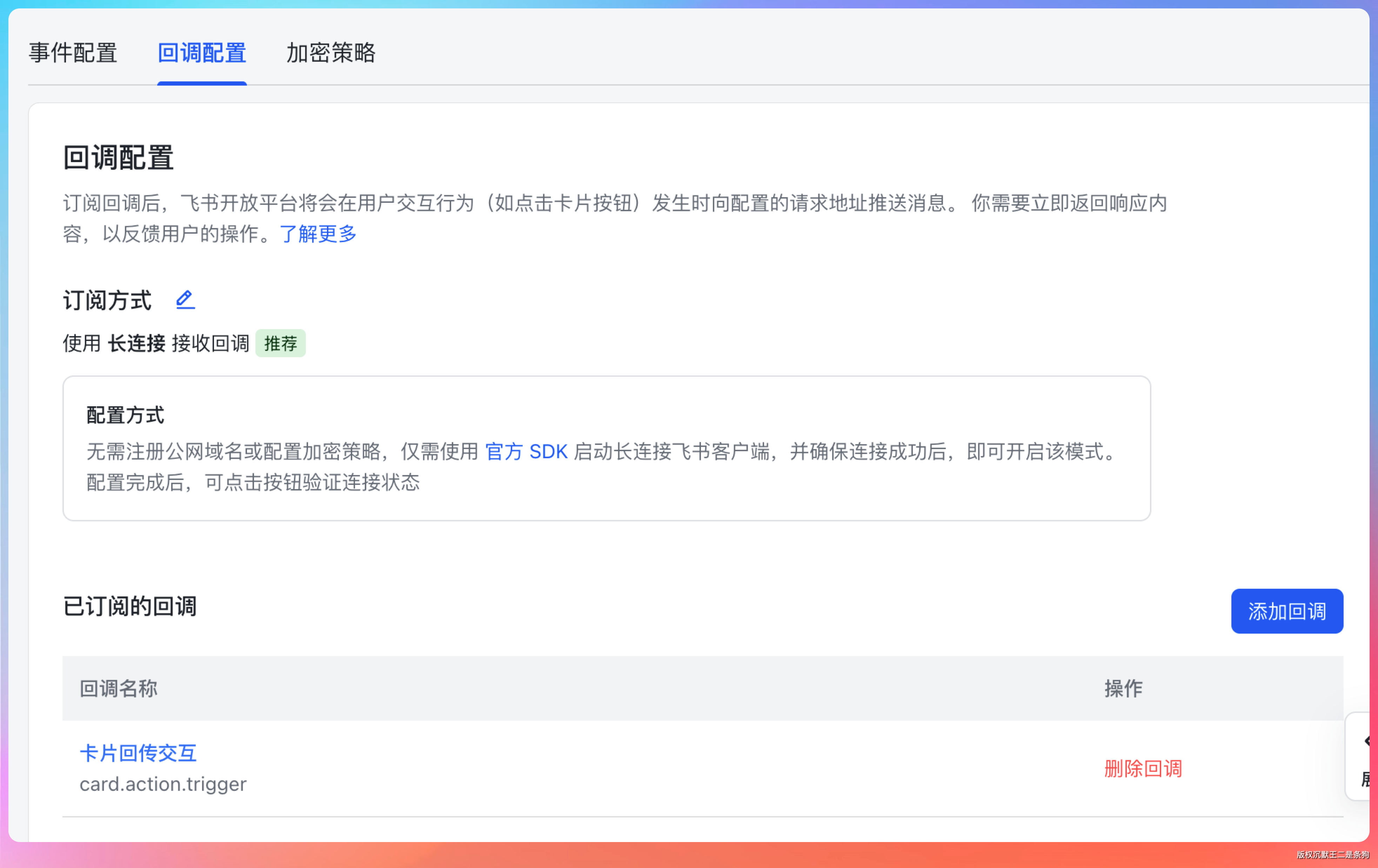Click the 订阅方式 section title
The width and height of the screenshot is (1378, 868).
point(108,300)
